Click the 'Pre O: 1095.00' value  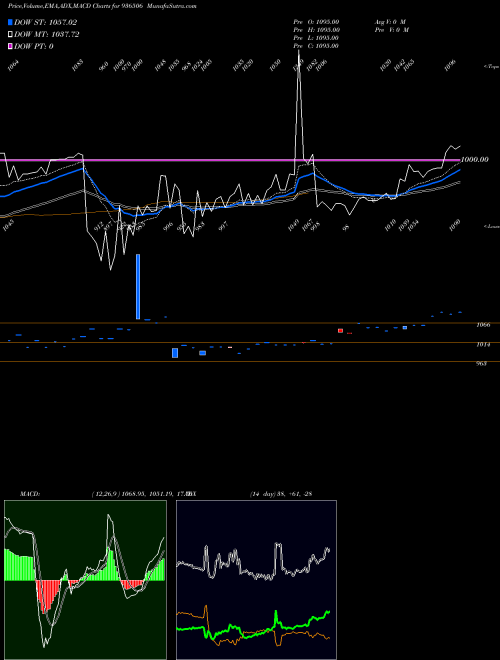[316, 21]
